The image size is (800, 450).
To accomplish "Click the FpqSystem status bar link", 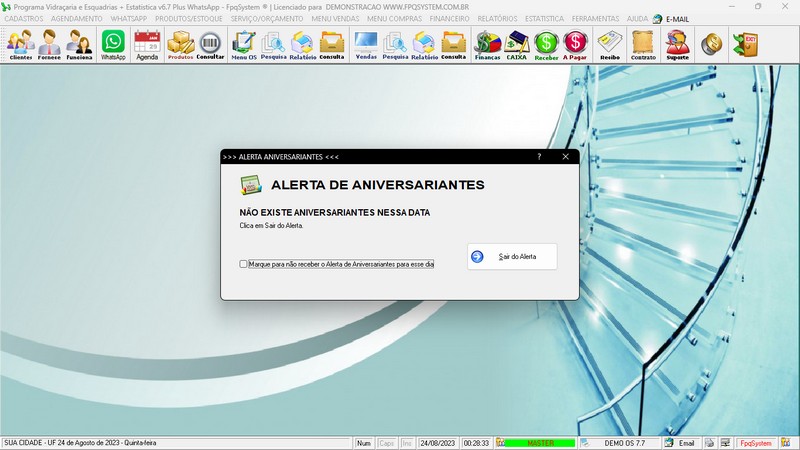I will coord(756,443).
